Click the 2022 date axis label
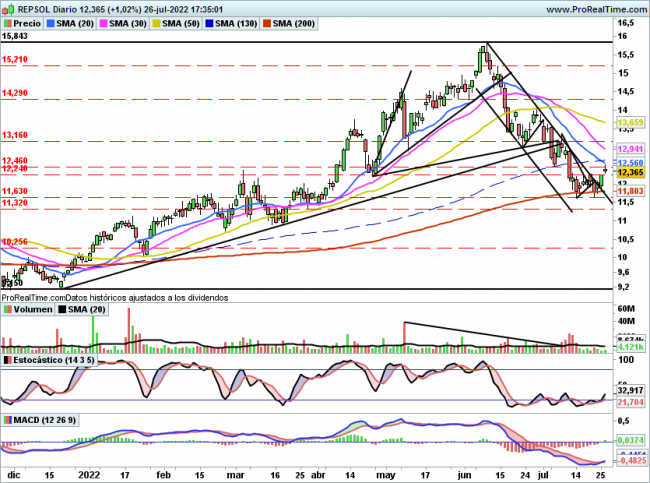650x483 pixels. coord(89,475)
